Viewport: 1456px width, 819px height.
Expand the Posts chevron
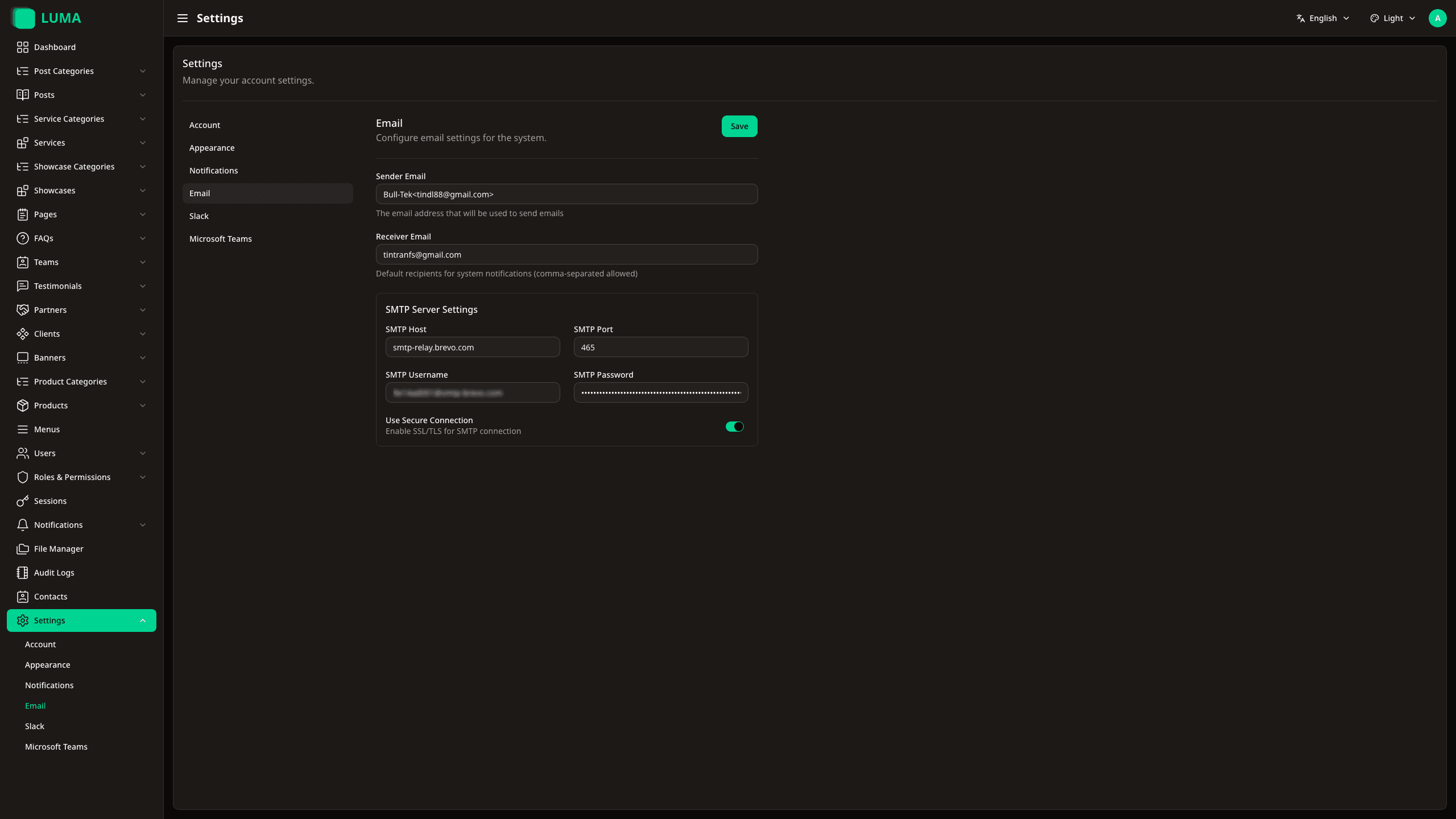click(x=143, y=95)
